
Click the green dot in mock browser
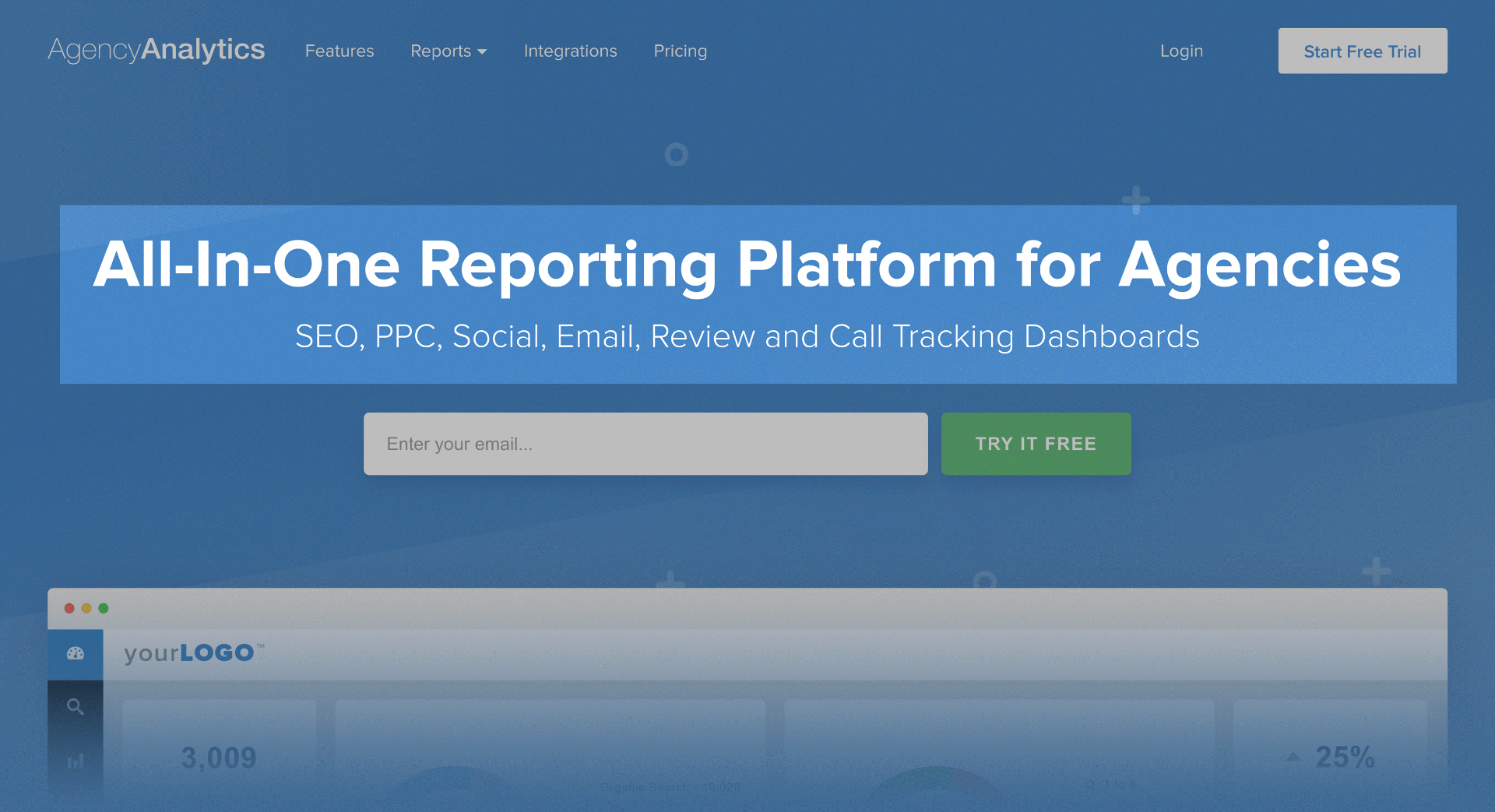(104, 608)
